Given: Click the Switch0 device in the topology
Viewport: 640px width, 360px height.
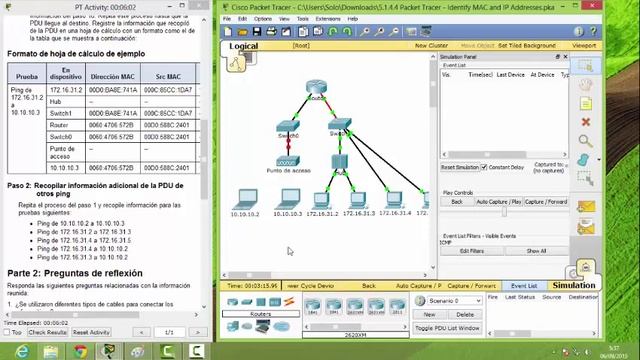Looking at the screenshot, I should click(288, 127).
